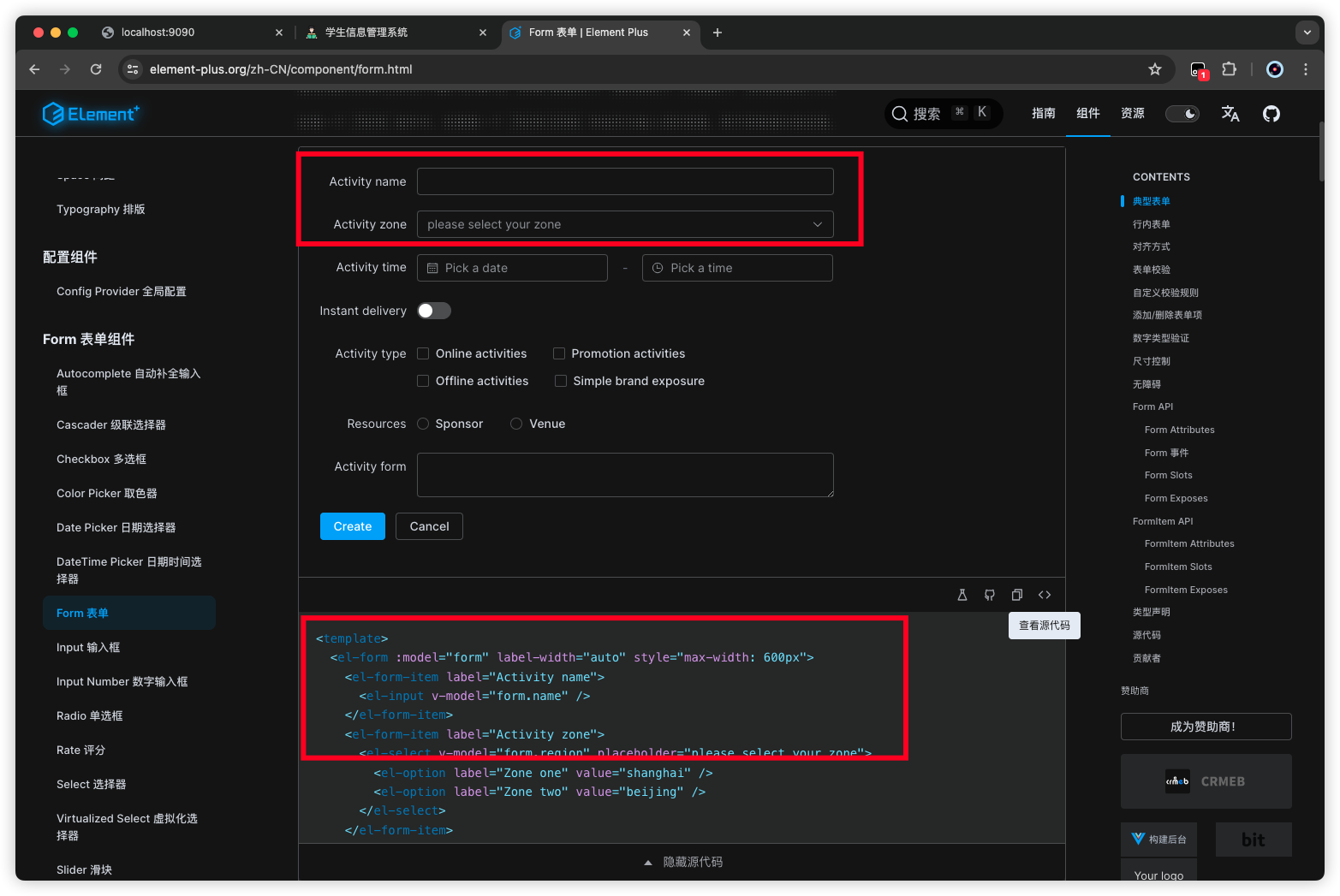Open the Chrome tab search chevron
The image size is (1340, 896).
pos(1307,33)
